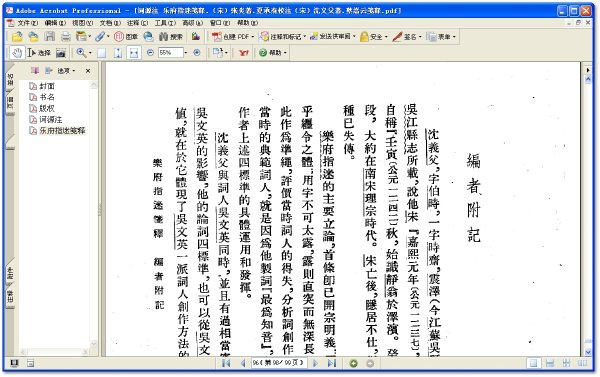This screenshot has height=377, width=600.
Task: Select the 版权 bookmark
Action: tap(47, 108)
